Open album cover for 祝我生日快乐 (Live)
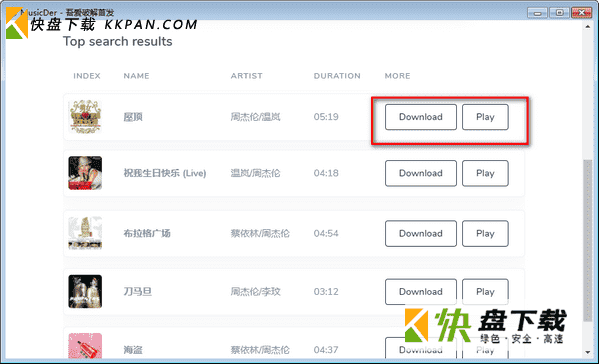The width and height of the screenshot is (599, 364). 85,173
